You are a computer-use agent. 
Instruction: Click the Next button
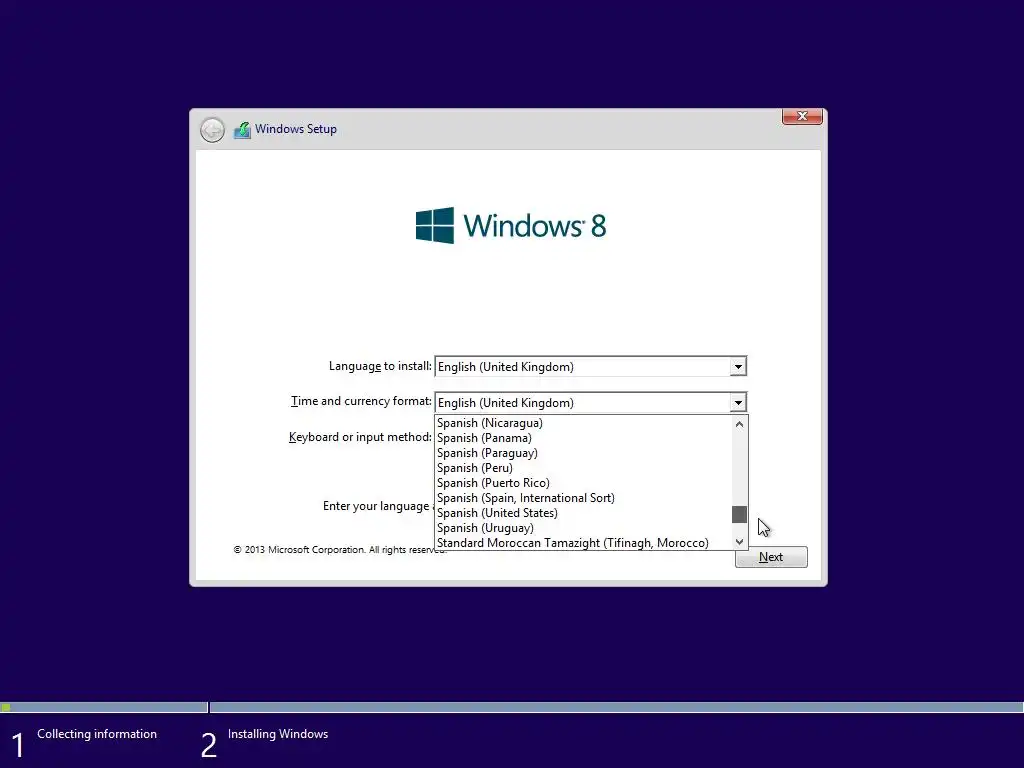click(771, 557)
